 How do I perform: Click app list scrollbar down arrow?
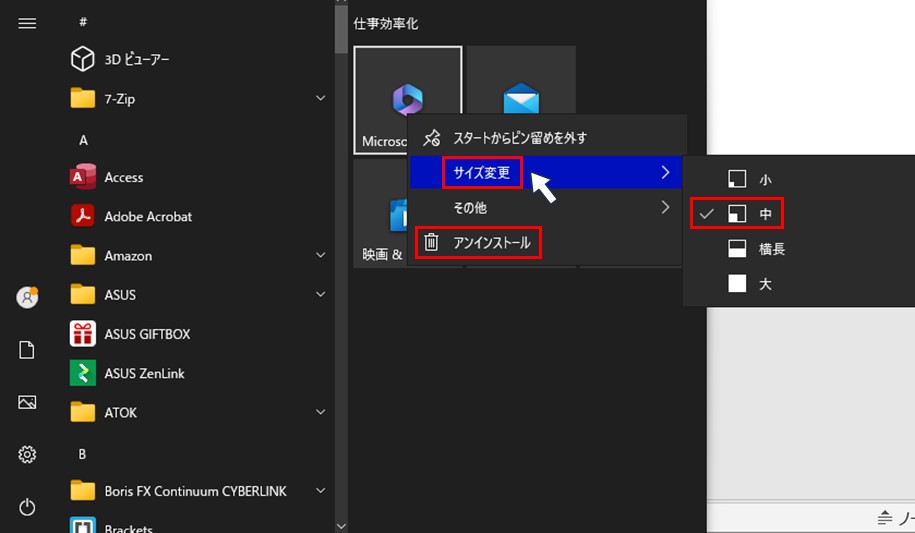[341, 526]
